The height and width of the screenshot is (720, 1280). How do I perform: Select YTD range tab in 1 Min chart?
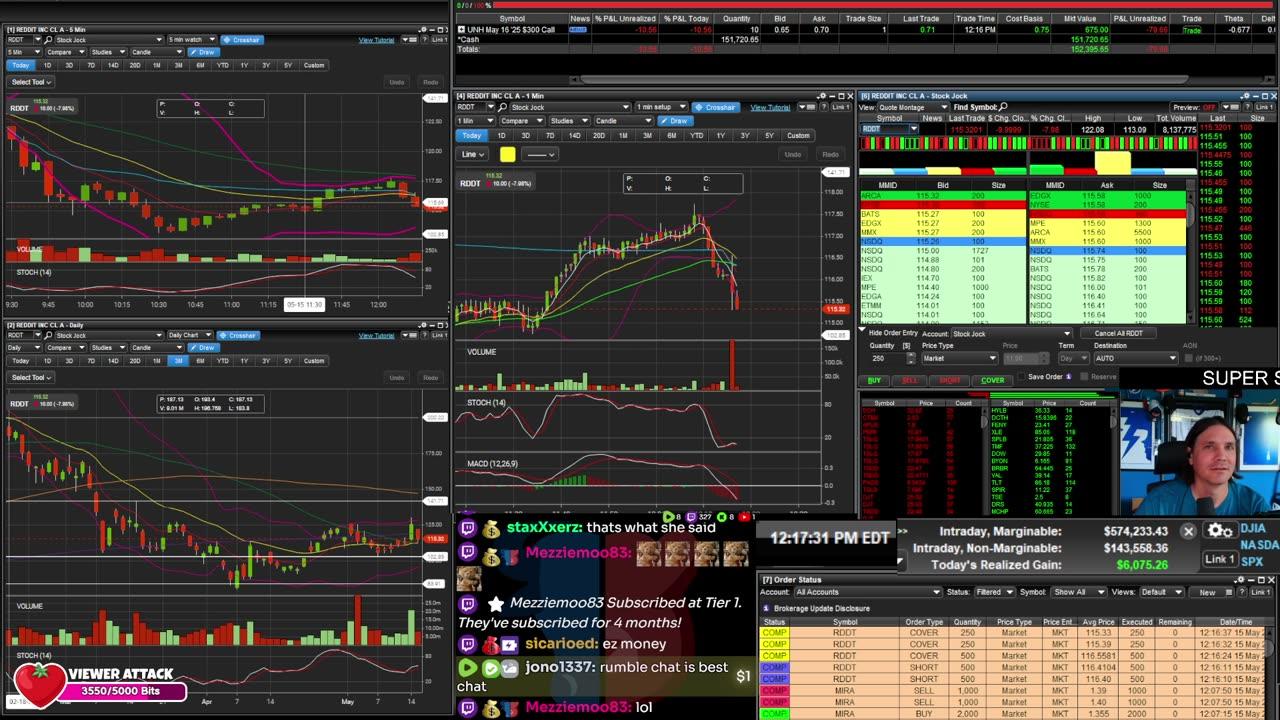(696, 135)
